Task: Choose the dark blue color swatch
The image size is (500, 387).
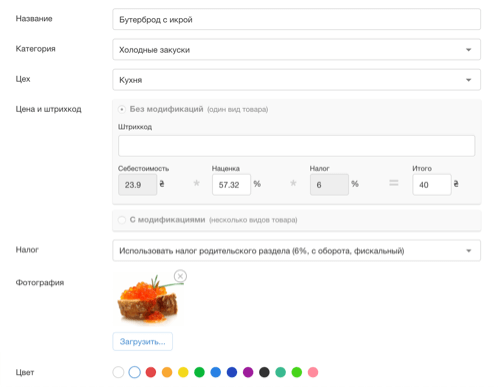Action: (x=232, y=372)
